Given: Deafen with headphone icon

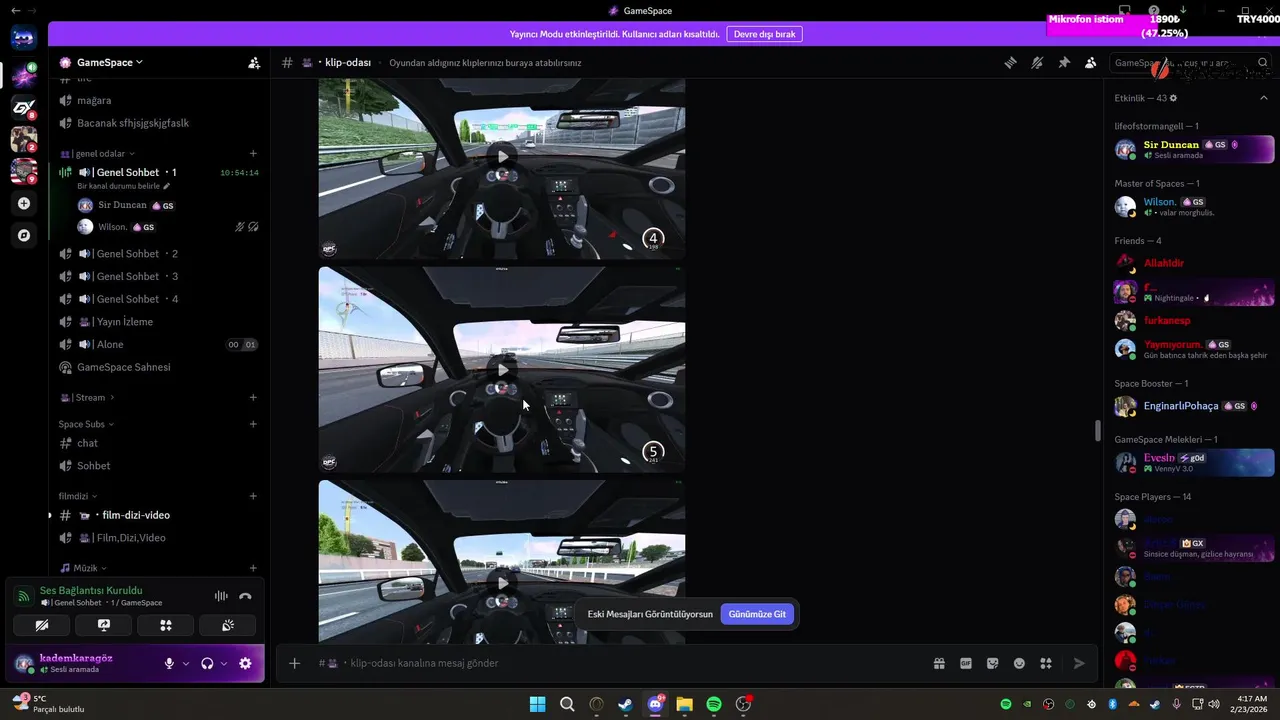Looking at the screenshot, I should click(x=207, y=663).
